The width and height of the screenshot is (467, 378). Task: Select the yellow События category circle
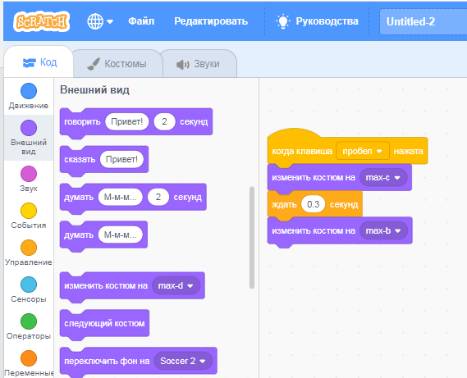[x=29, y=211]
